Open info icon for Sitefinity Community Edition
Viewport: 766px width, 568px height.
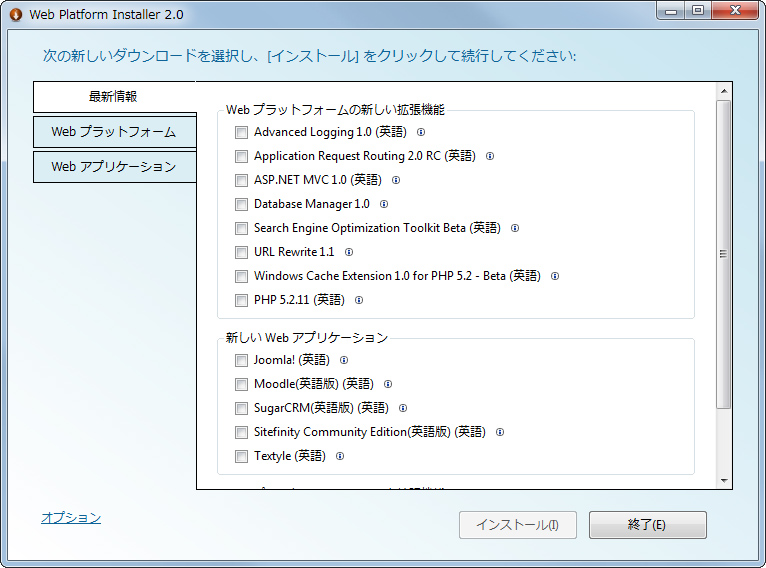click(x=500, y=432)
